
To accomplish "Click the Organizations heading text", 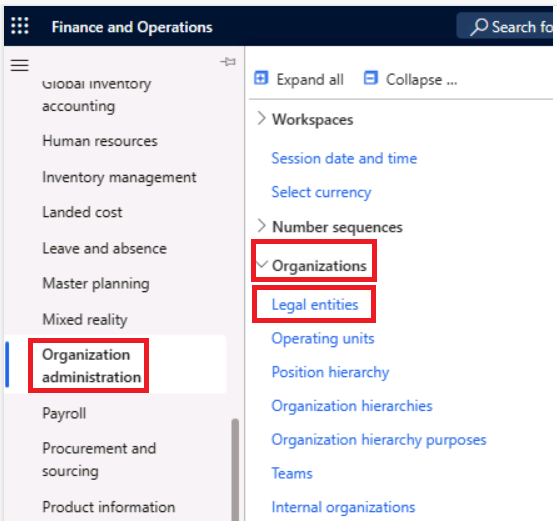I will coord(319,266).
